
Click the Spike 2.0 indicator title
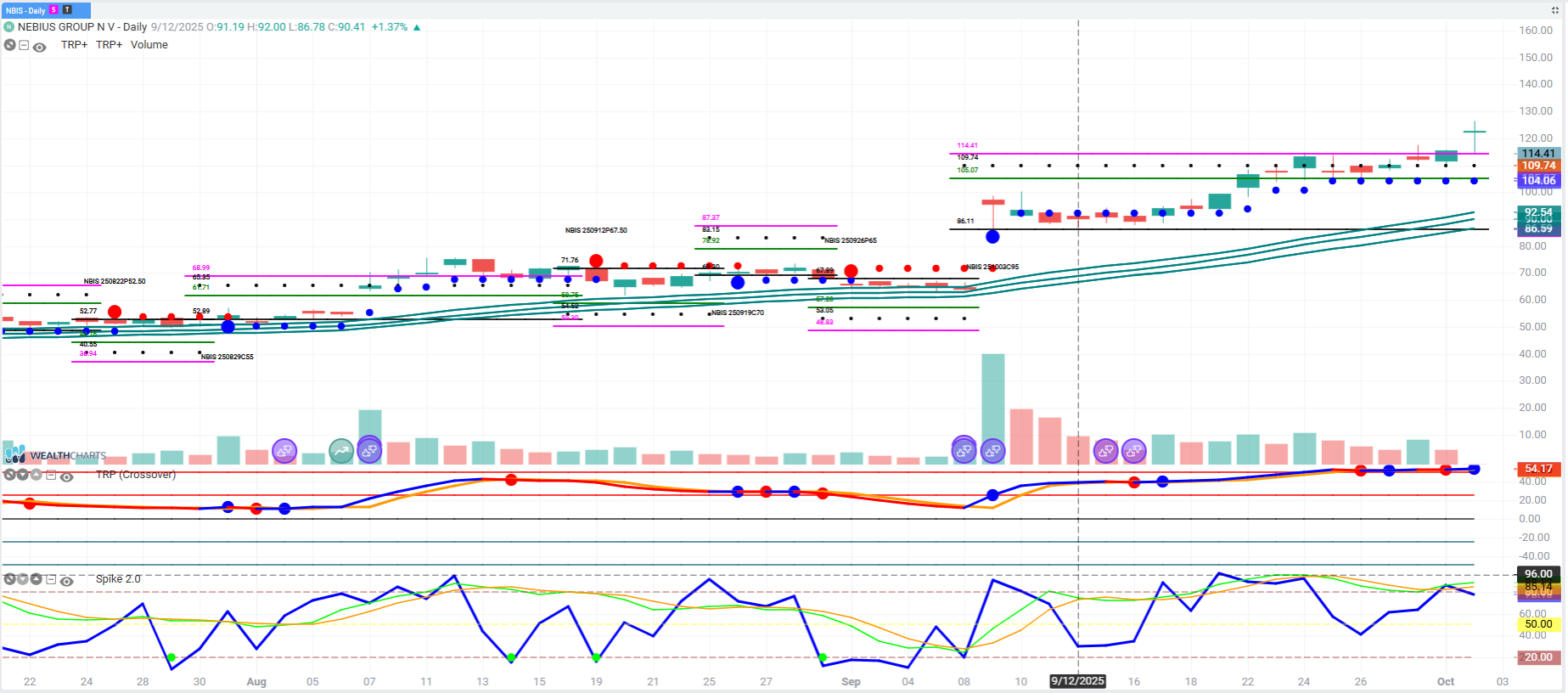(118, 579)
